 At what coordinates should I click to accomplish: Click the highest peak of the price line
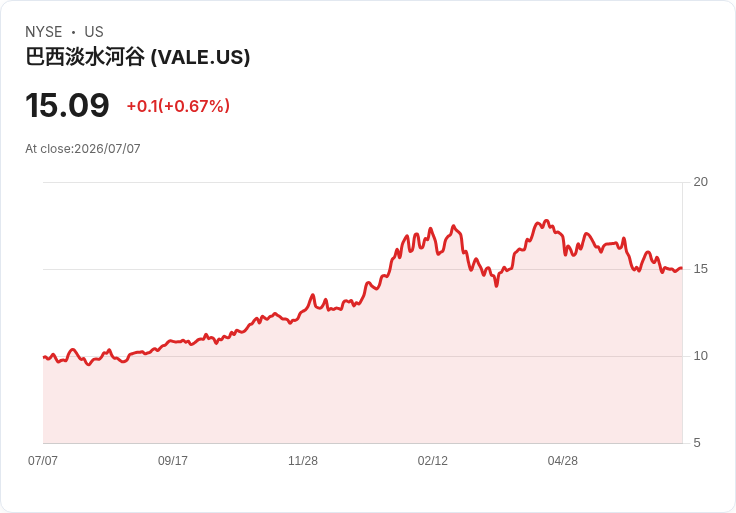(x=546, y=221)
